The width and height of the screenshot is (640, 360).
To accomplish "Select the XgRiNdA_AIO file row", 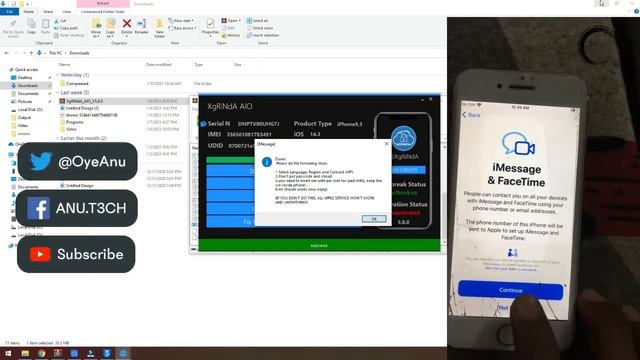I will click(122, 101).
